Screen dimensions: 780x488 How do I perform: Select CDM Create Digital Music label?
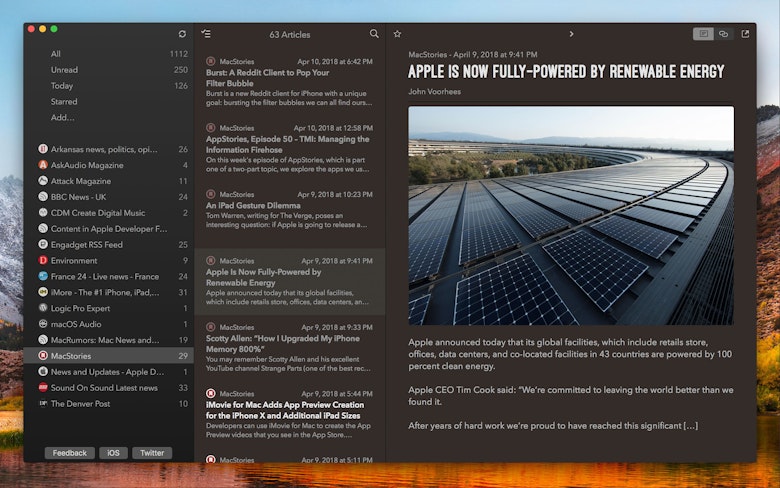click(x=98, y=212)
